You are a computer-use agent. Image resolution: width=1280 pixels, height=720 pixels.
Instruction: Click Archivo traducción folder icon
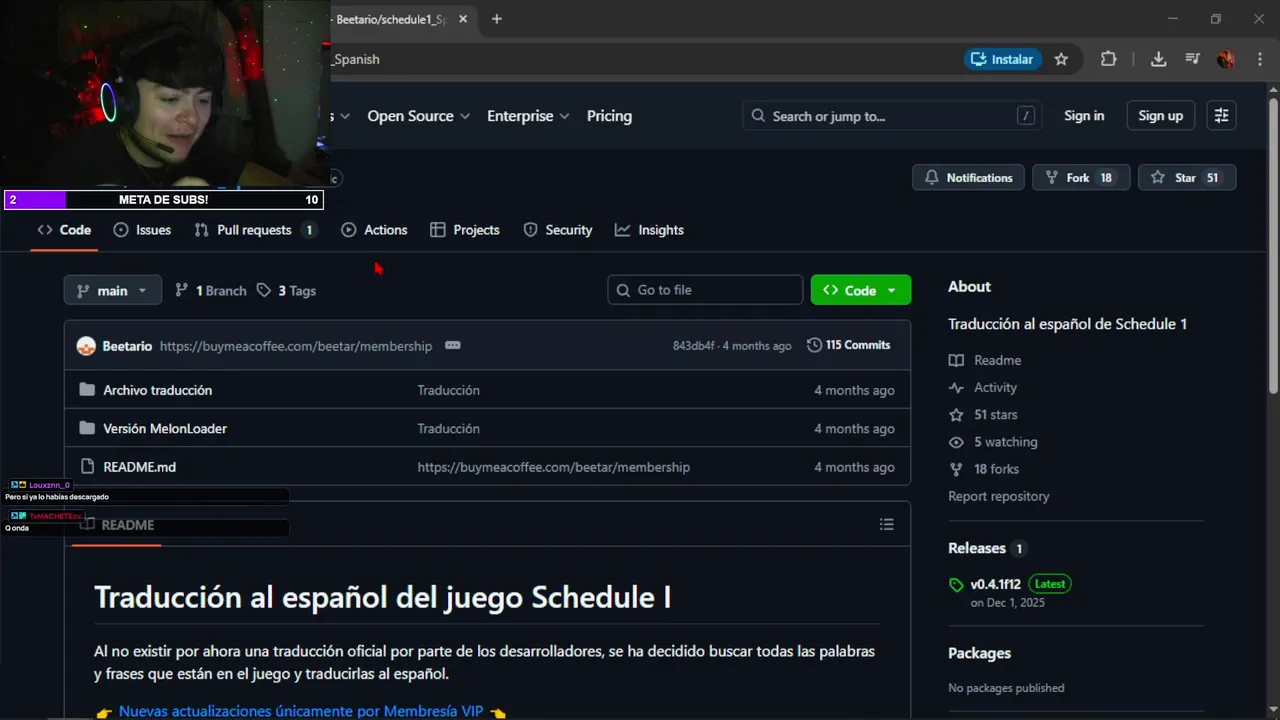(86, 390)
